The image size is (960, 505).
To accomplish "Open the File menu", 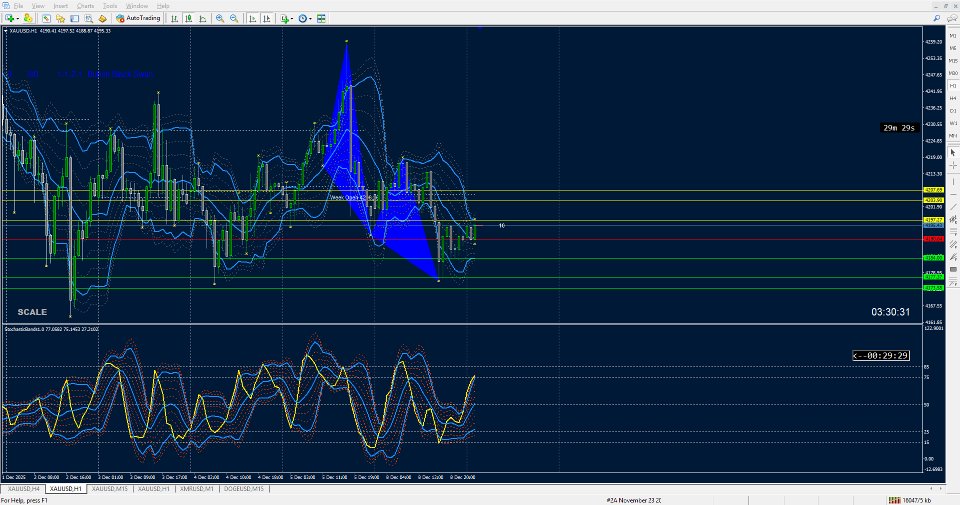I will 18,6.
